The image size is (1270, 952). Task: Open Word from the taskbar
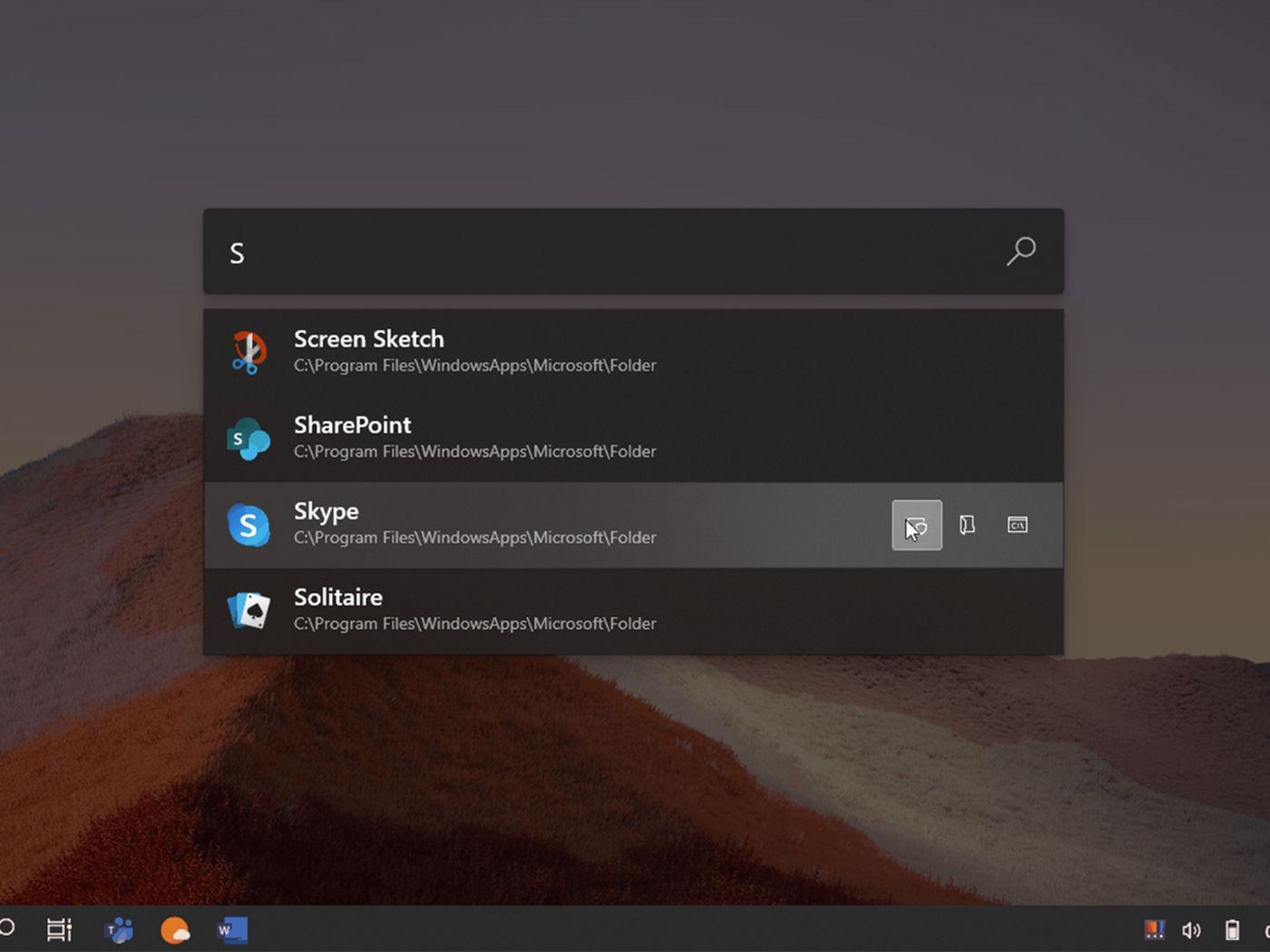(232, 930)
